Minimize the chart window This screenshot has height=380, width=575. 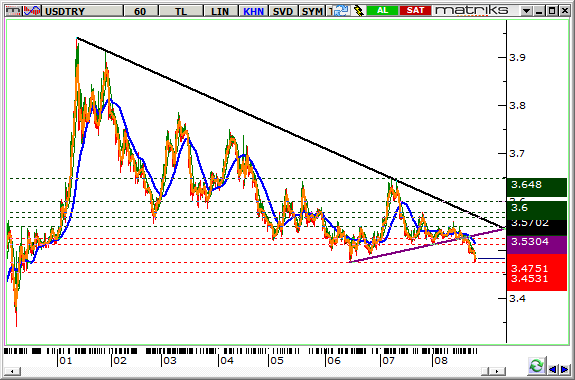539,11
